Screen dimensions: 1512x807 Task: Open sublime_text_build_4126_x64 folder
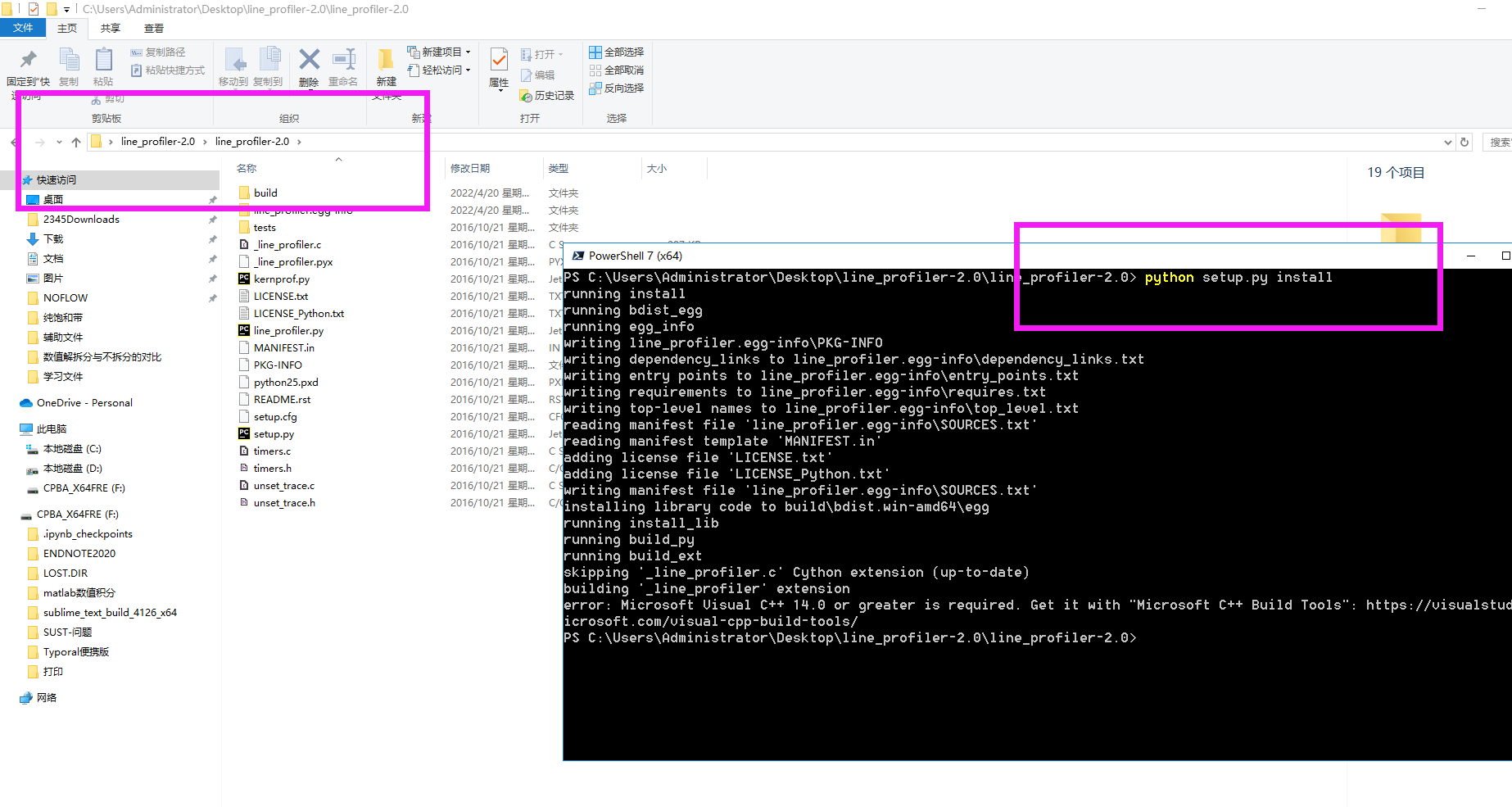pyautogui.click(x=110, y=613)
